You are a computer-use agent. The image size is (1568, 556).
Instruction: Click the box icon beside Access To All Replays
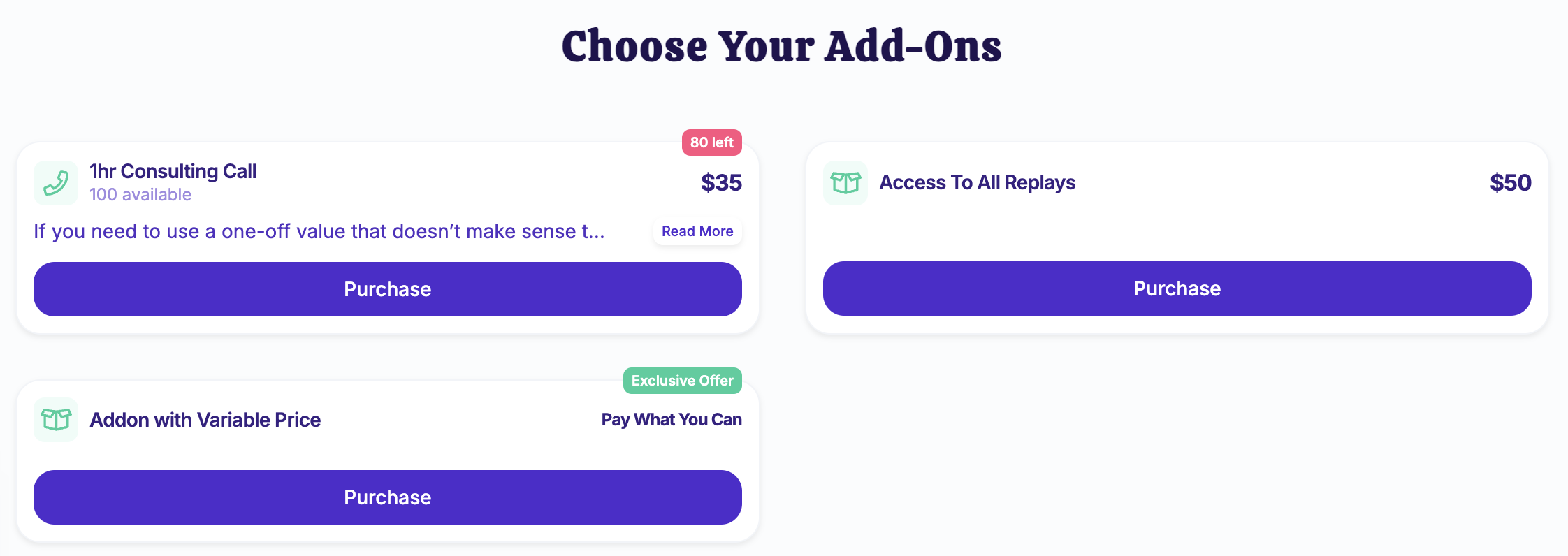(845, 183)
